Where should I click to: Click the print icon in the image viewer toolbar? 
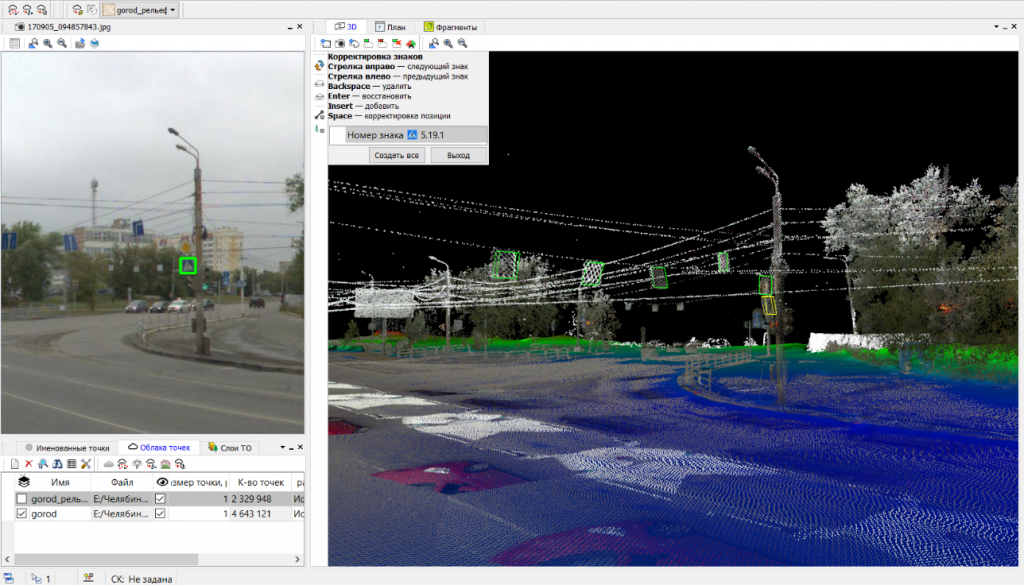coord(95,43)
